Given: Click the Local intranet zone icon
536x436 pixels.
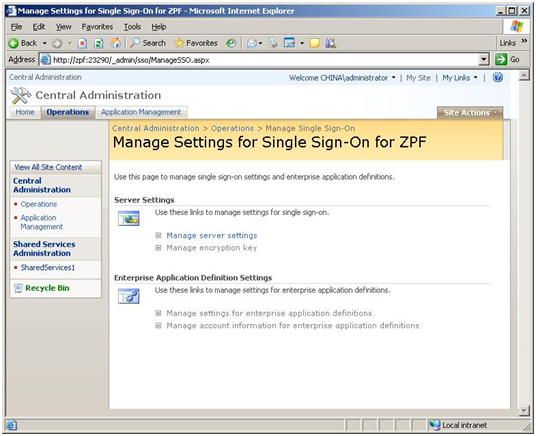Looking at the screenshot, I should click(434, 425).
